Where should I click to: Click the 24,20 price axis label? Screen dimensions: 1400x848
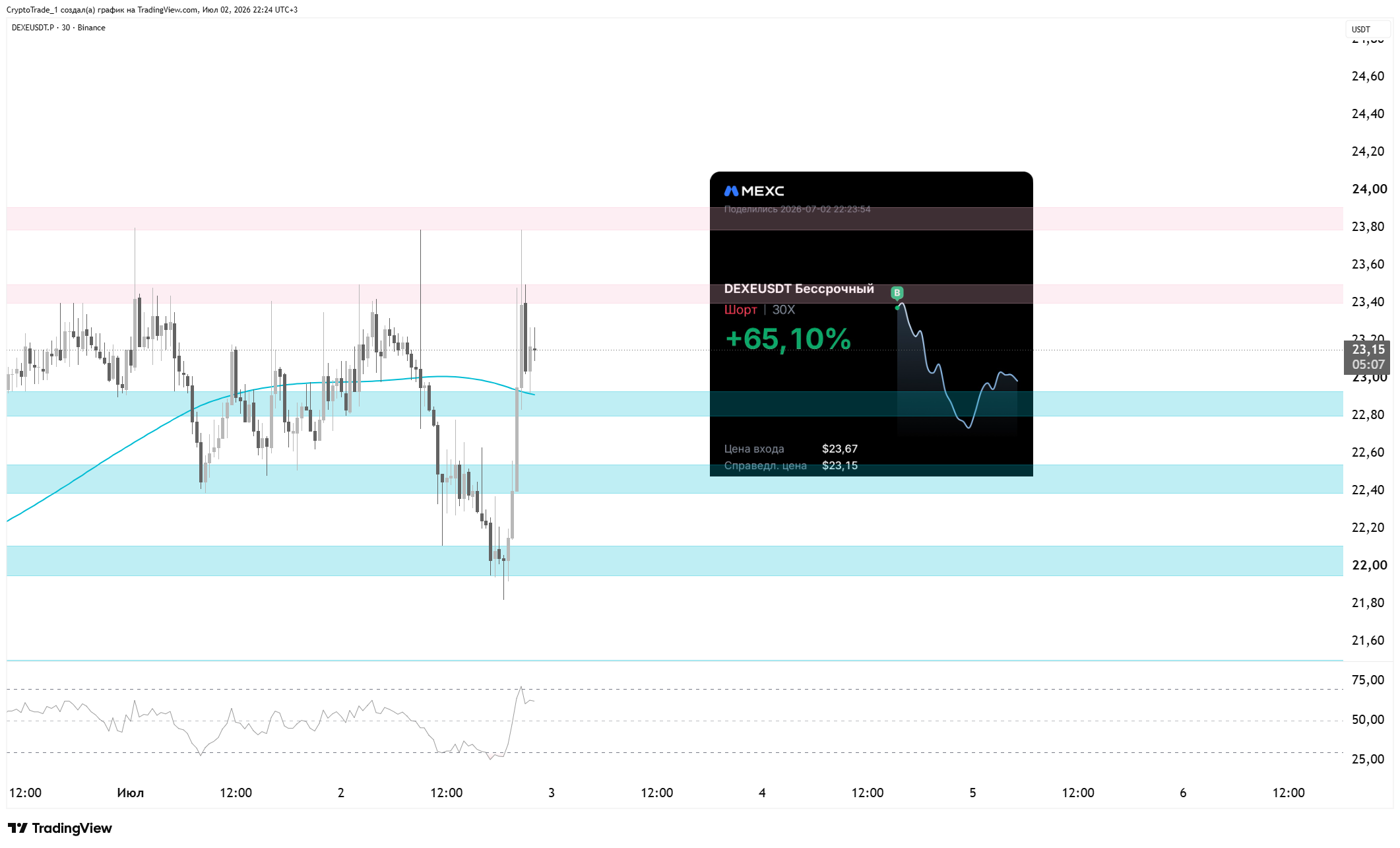(x=1368, y=151)
